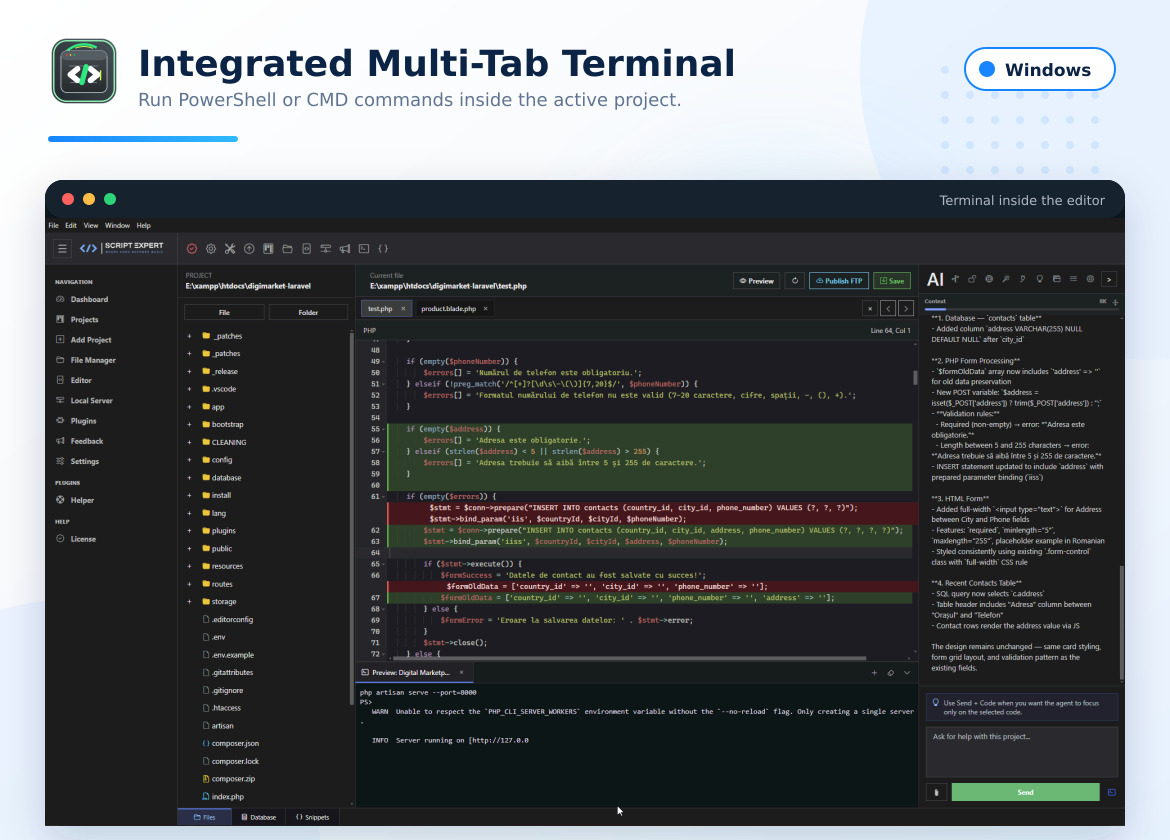Click the lightbulb icon in AI panel header

tap(1039, 279)
